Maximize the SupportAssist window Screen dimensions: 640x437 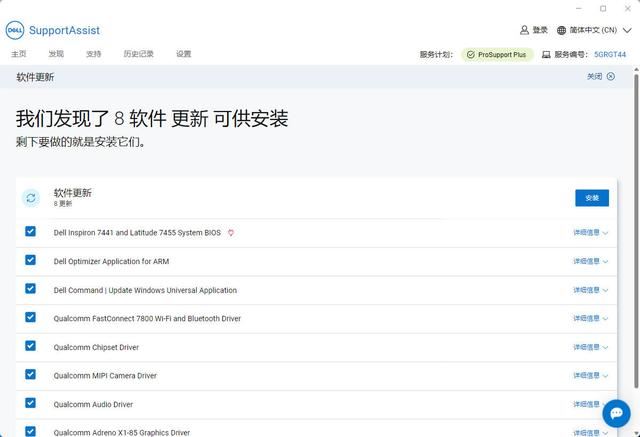(603, 8)
